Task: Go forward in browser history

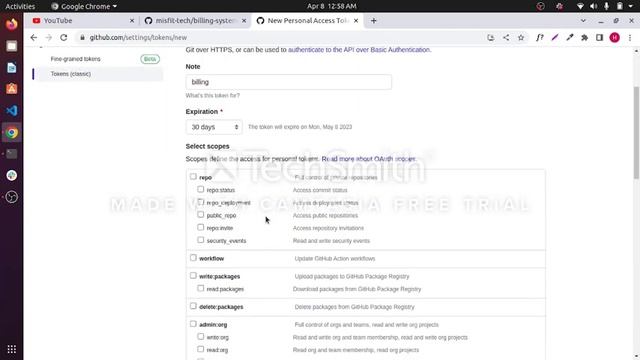Action: pyautogui.click(x=49, y=38)
